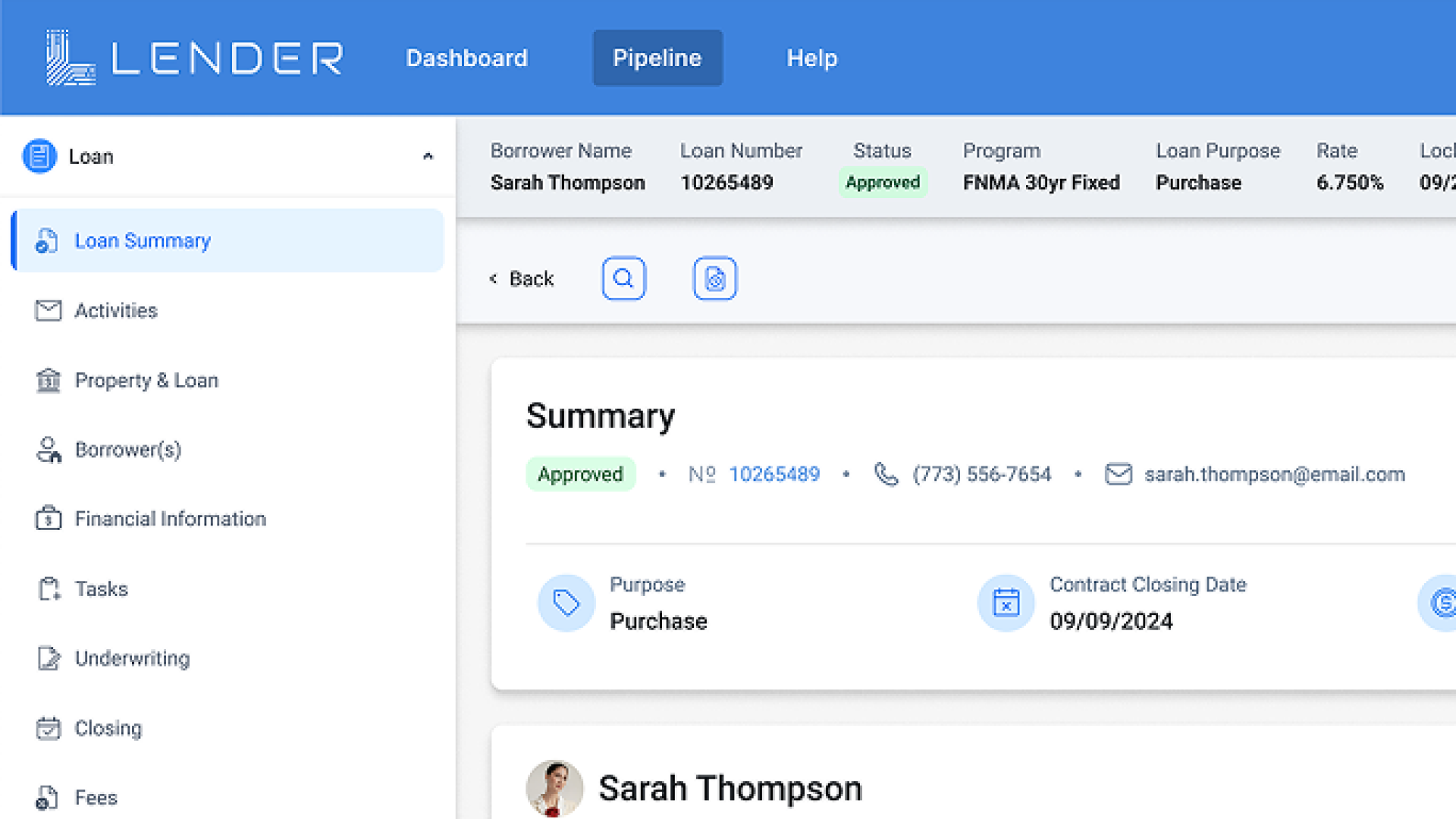
Task: Select Loan Summary in sidebar
Action: coord(227,240)
